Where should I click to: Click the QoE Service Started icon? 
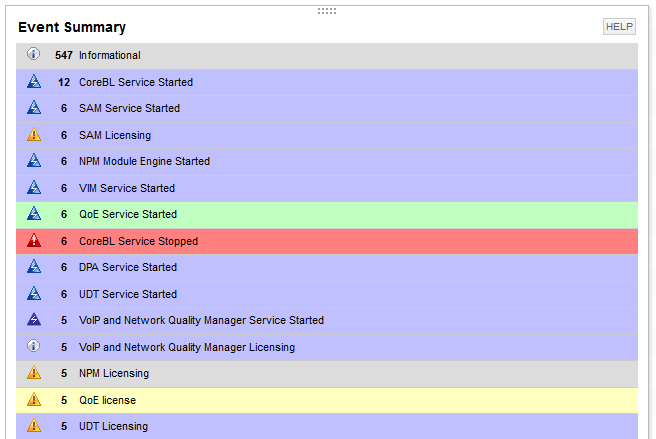(x=34, y=214)
